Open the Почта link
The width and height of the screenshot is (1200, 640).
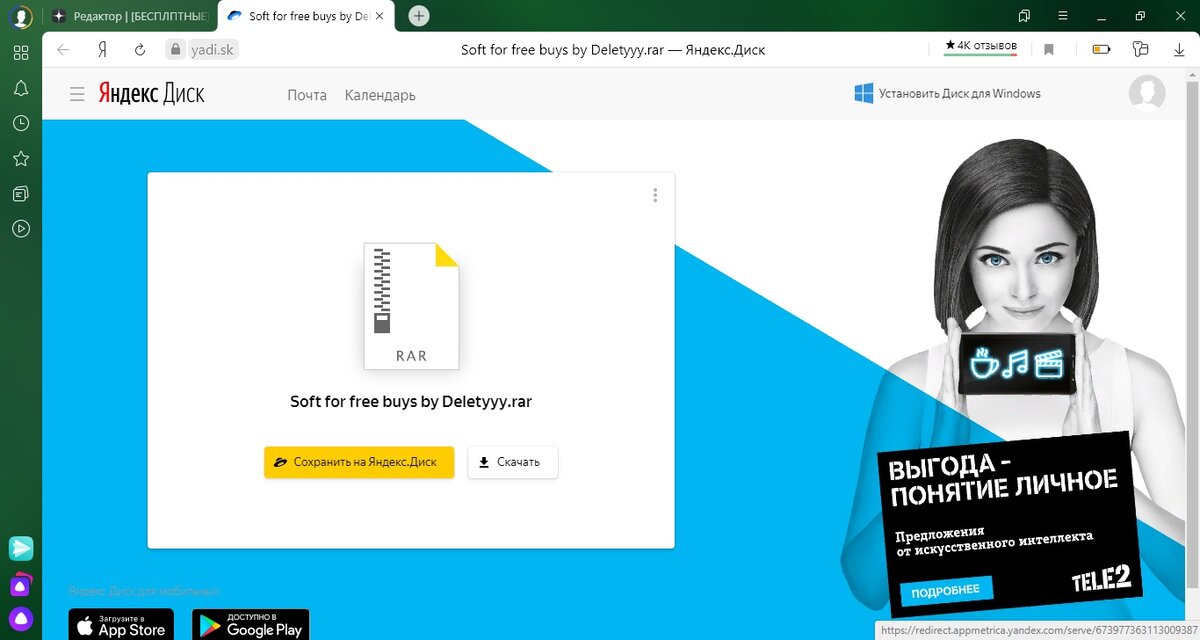(307, 95)
